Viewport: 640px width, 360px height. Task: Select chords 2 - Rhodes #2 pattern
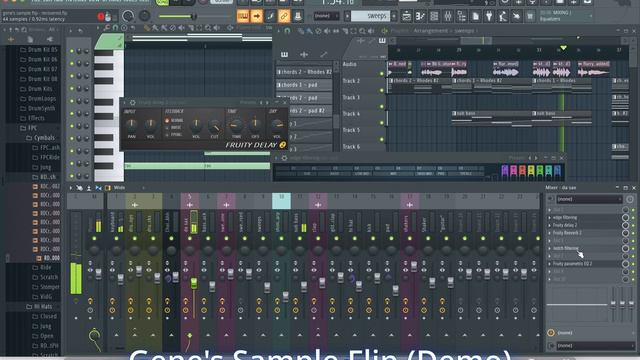(x=304, y=72)
